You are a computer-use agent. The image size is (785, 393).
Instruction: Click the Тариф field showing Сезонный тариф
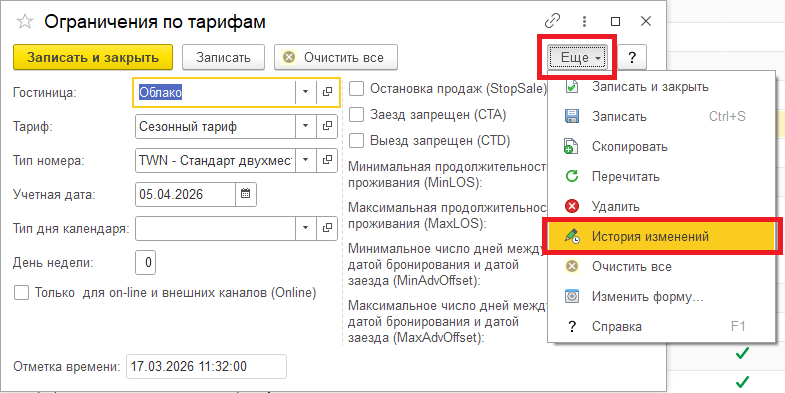coord(215,126)
